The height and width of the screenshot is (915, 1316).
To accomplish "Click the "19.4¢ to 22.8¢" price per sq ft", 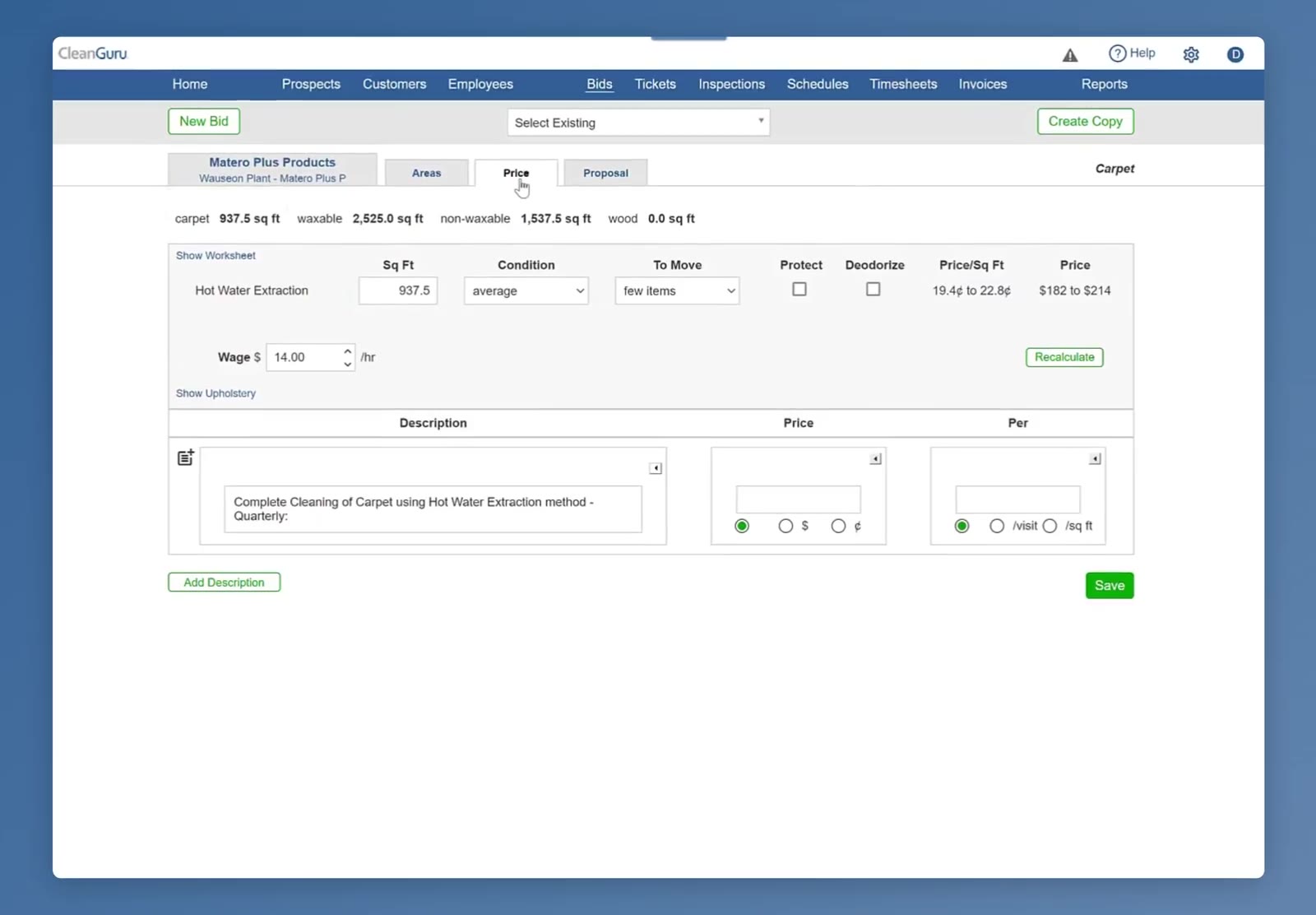I will tap(971, 290).
